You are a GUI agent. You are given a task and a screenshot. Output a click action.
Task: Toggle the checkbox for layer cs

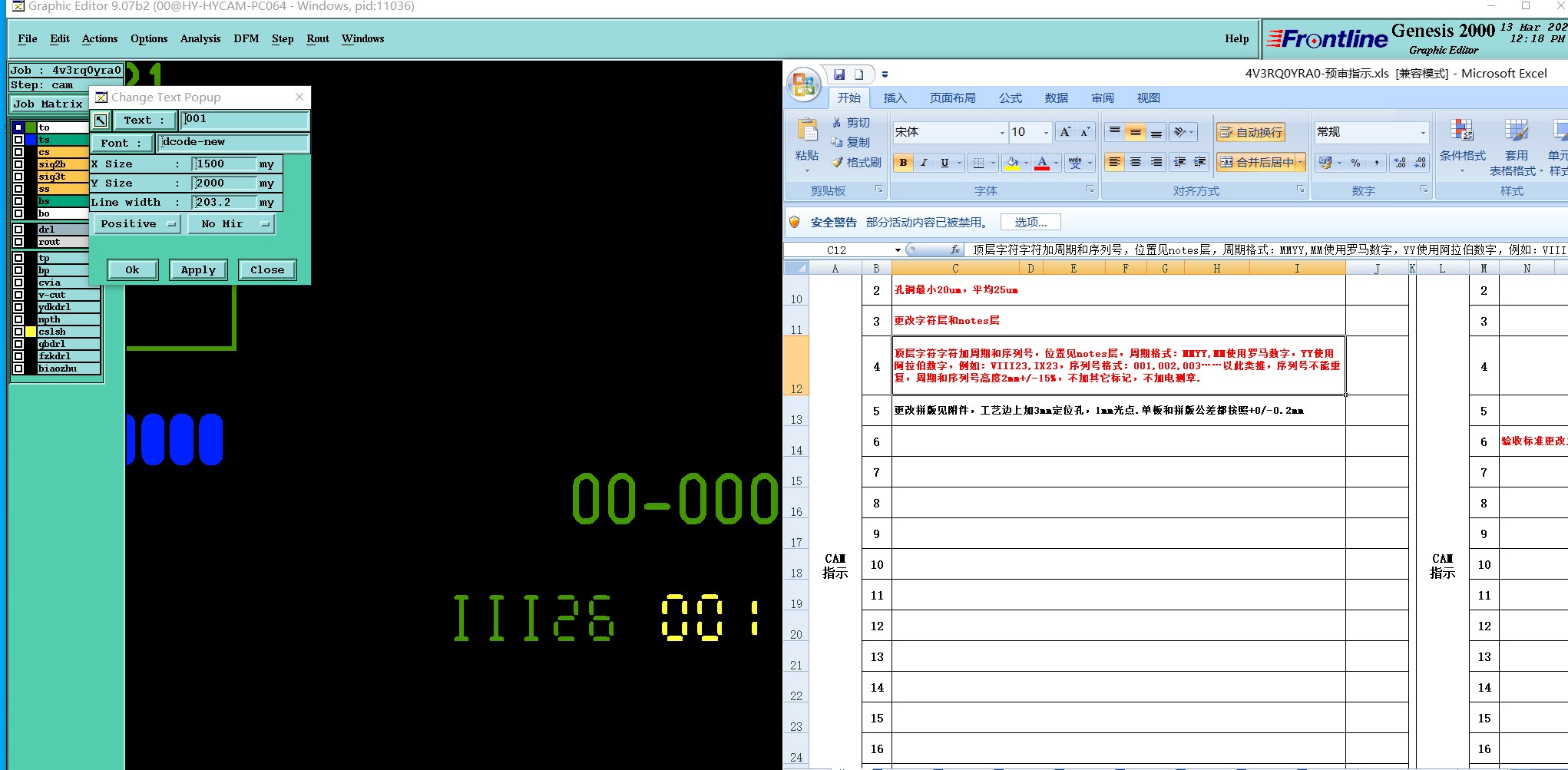coord(18,152)
